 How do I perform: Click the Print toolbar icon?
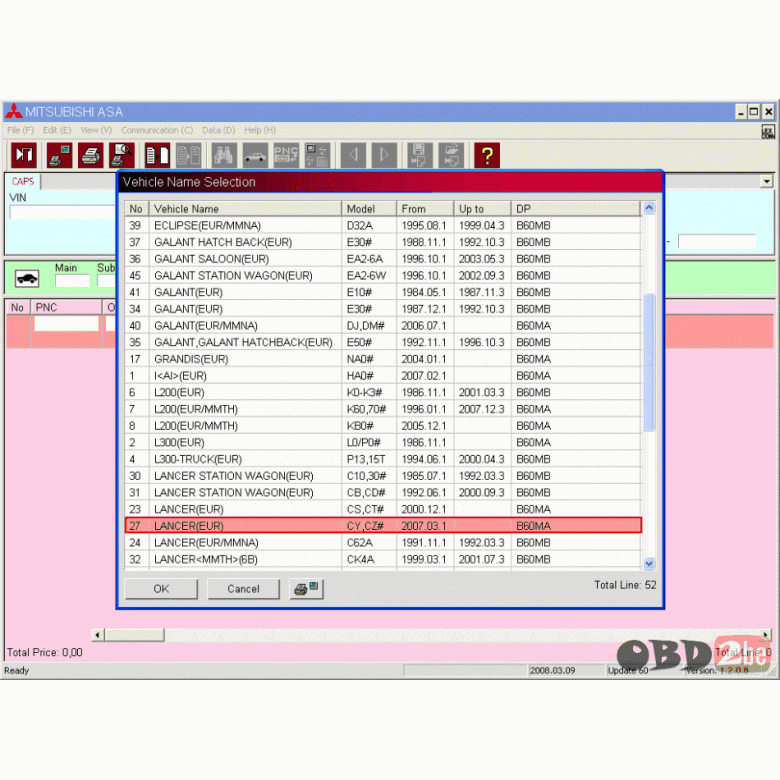(91, 155)
